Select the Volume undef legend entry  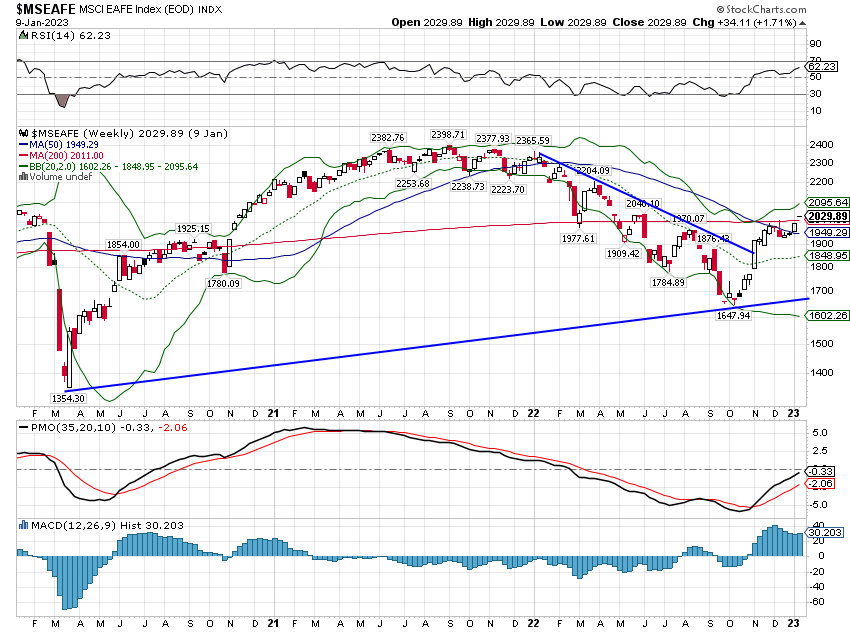(x=55, y=177)
